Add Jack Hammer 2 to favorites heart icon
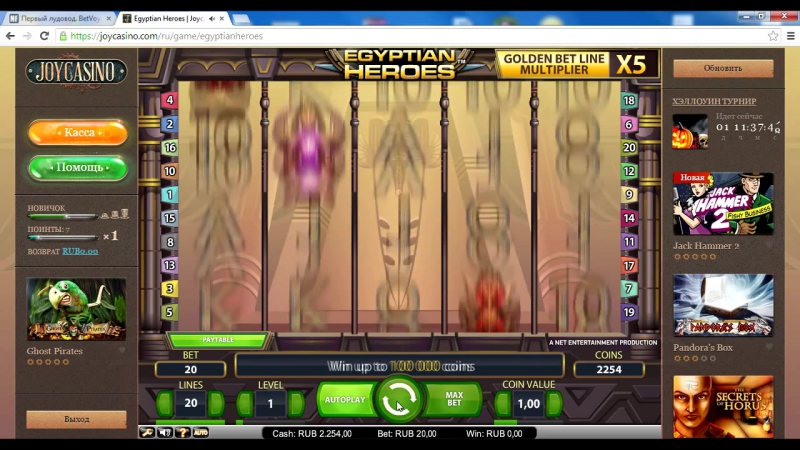This screenshot has height=450, width=800. tap(769, 245)
